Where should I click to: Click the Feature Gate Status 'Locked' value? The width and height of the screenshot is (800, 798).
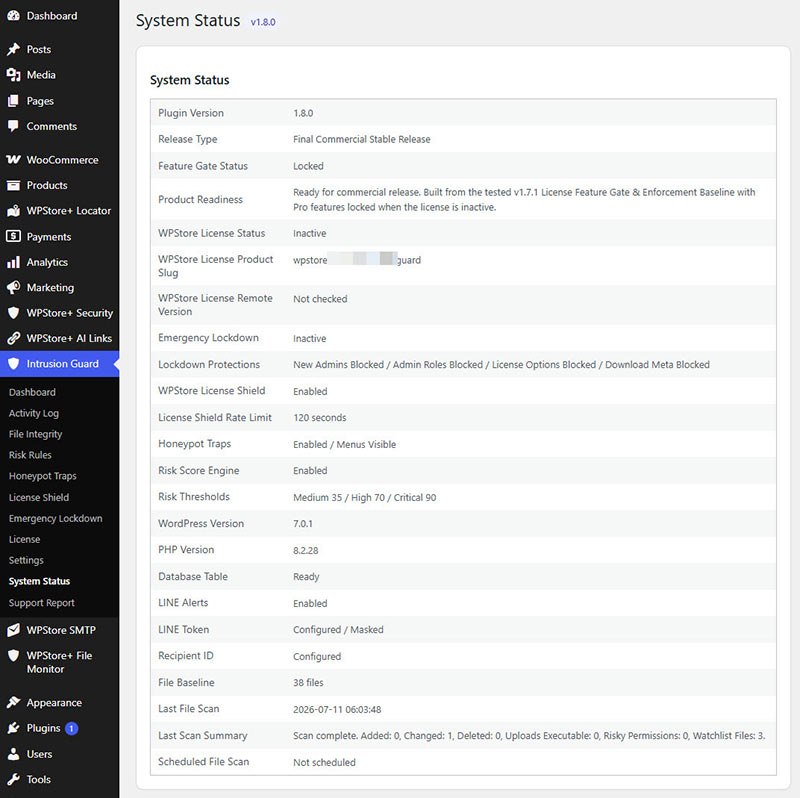[308, 166]
